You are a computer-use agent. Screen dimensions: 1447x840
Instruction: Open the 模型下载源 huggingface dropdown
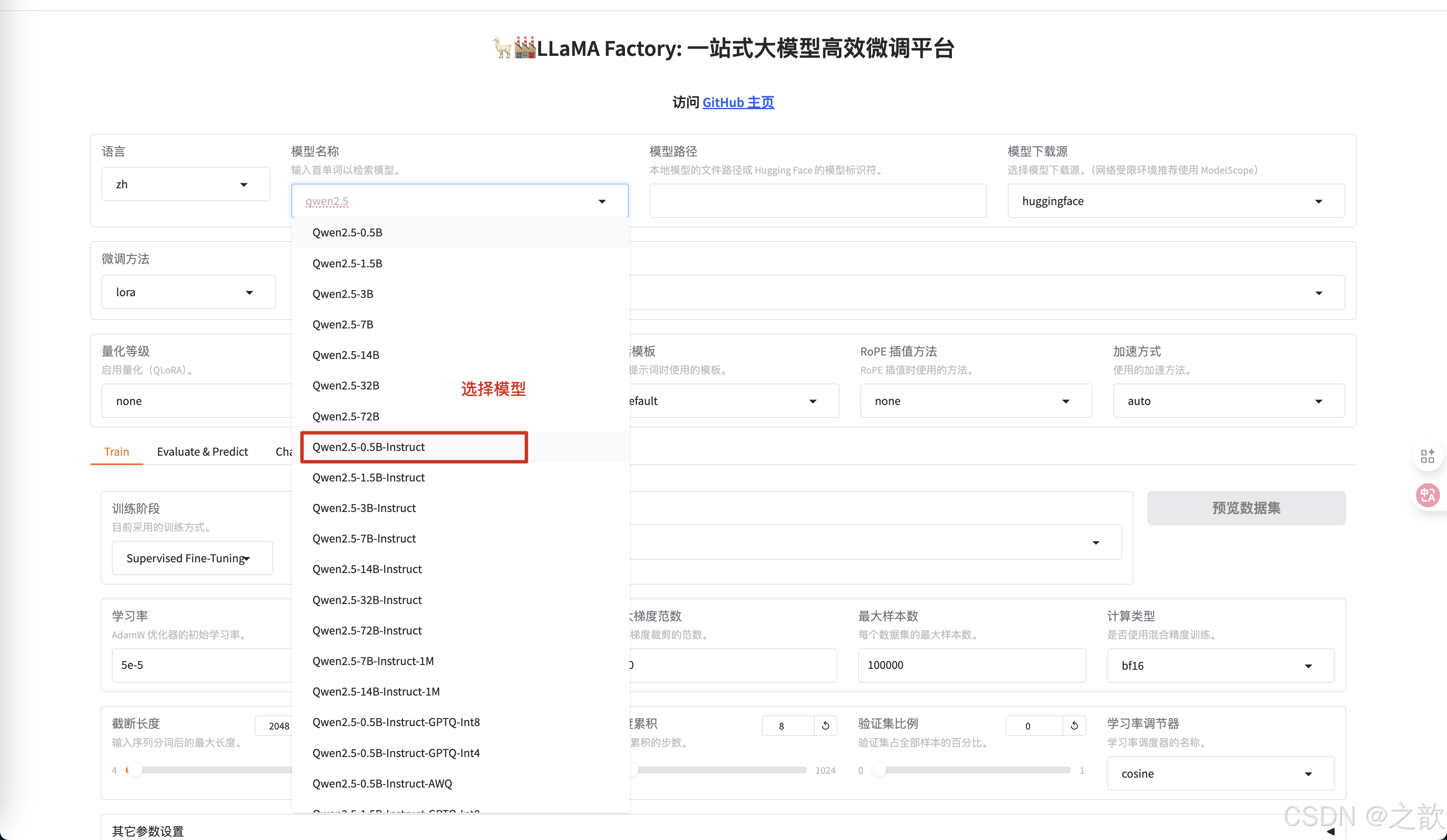pyautogui.click(x=1176, y=201)
